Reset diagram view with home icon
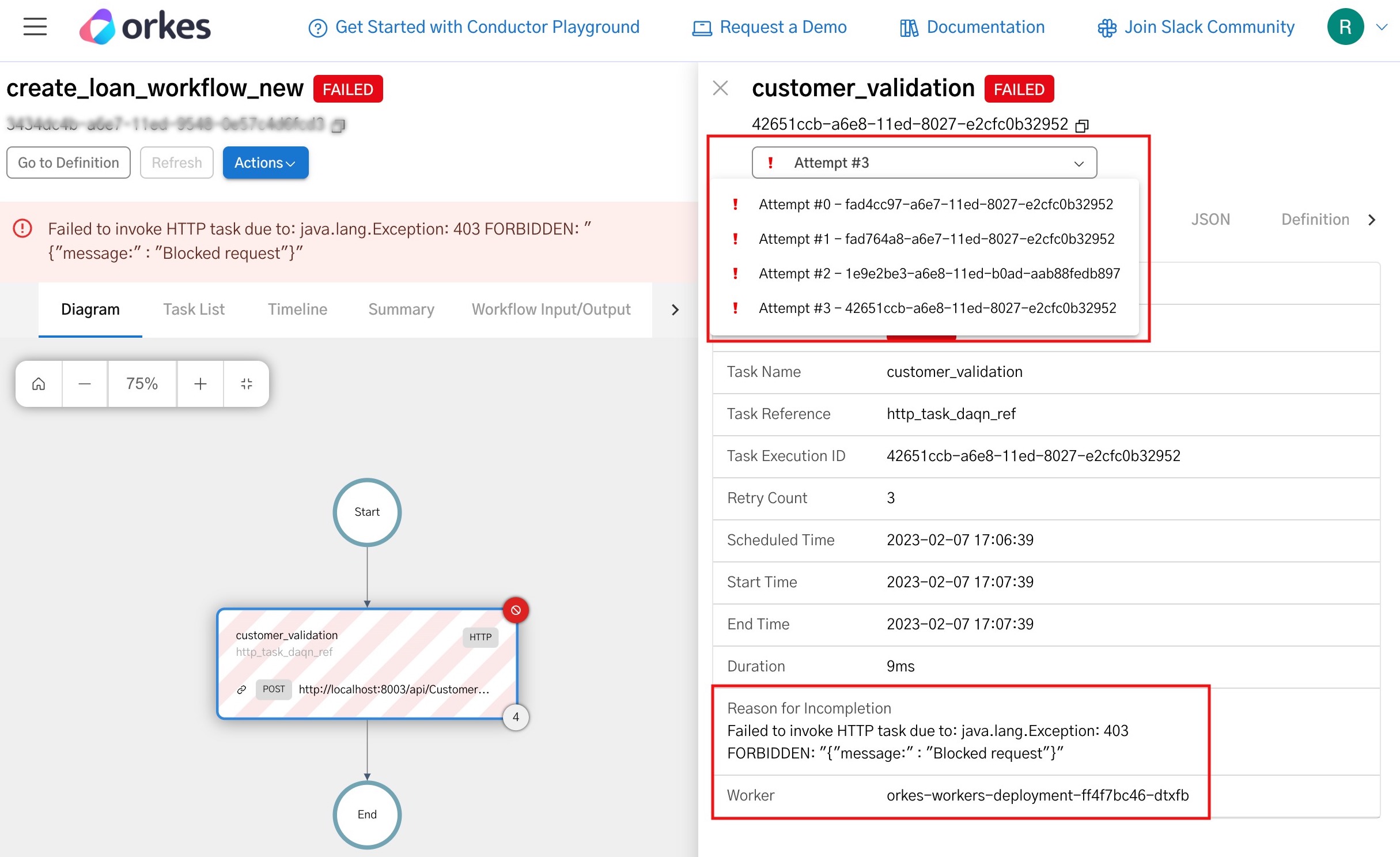 tap(39, 384)
